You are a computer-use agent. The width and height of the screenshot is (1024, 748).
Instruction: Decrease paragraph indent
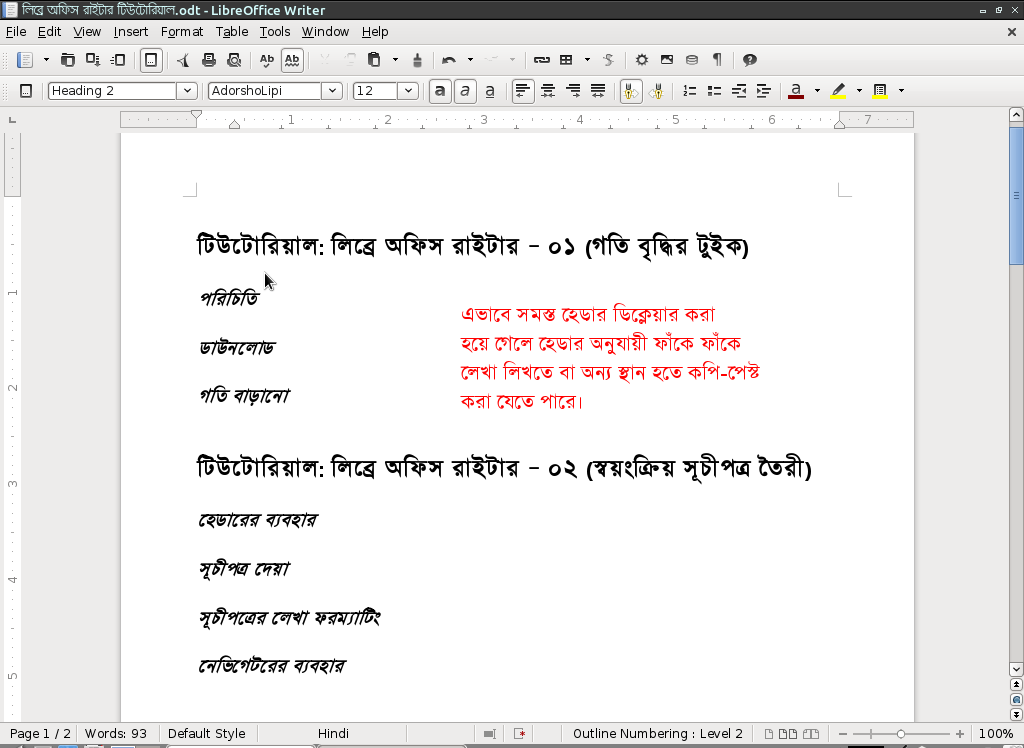point(739,91)
